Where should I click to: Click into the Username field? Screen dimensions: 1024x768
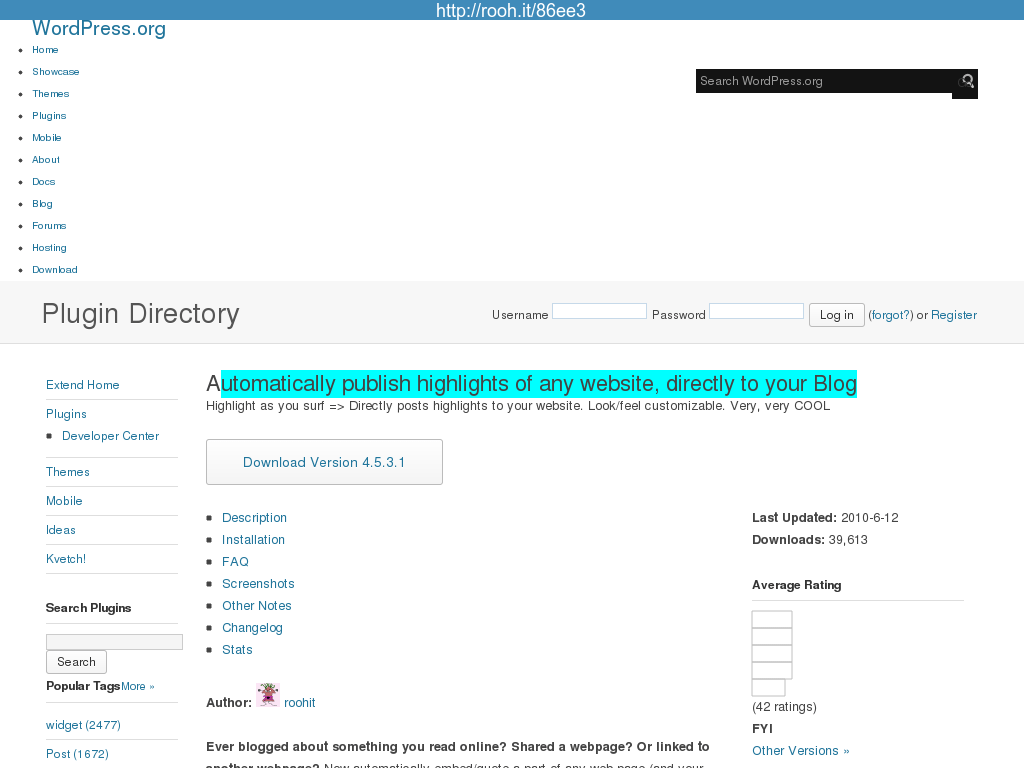click(x=599, y=312)
